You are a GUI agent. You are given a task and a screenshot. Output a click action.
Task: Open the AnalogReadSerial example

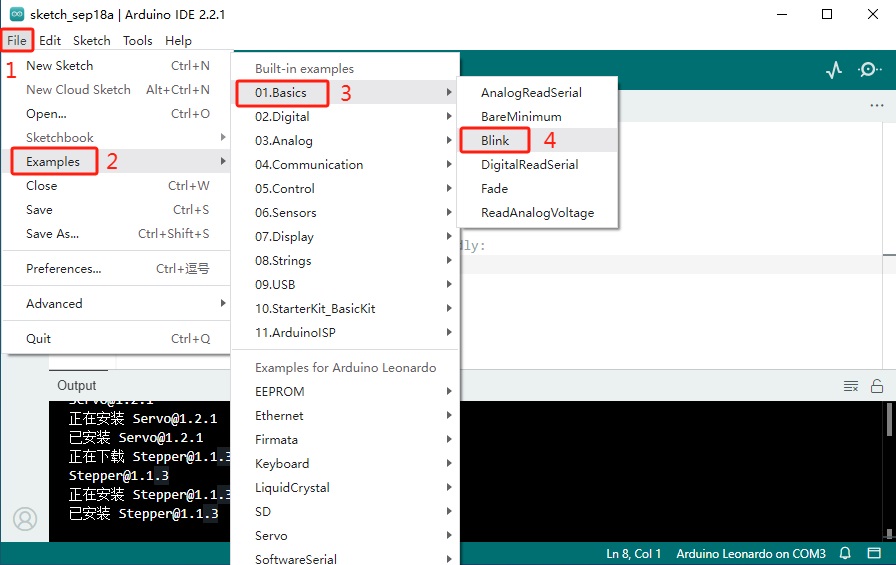538,93
